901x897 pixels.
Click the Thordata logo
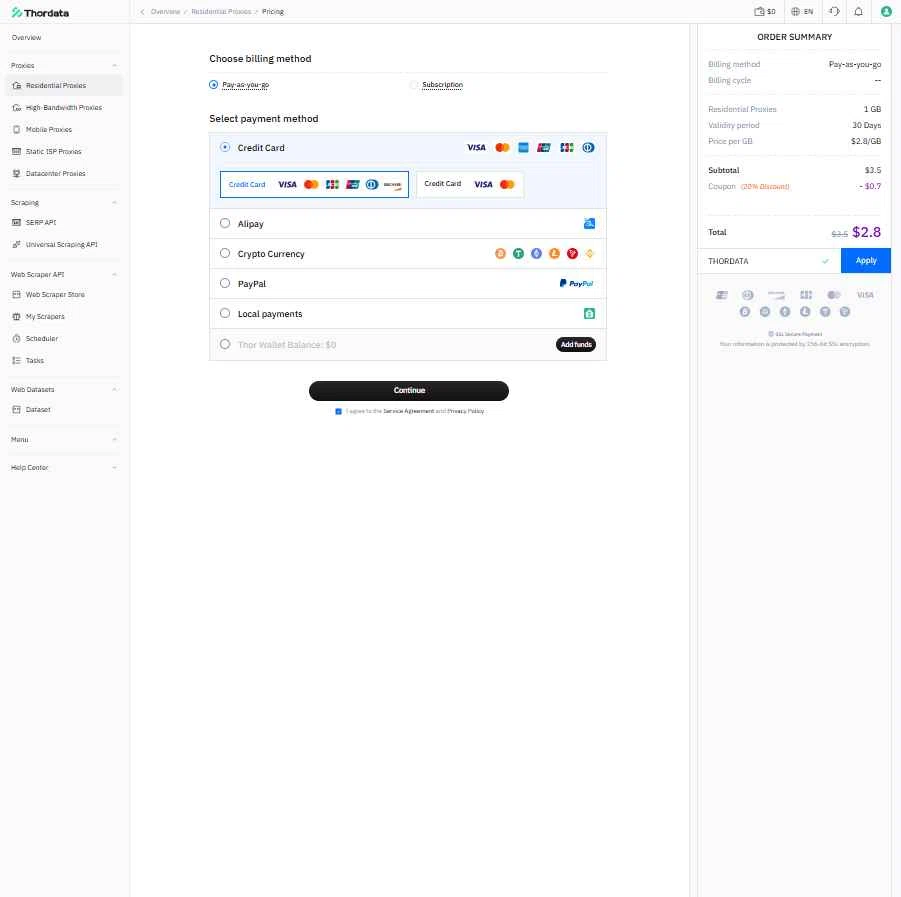[x=40, y=13]
